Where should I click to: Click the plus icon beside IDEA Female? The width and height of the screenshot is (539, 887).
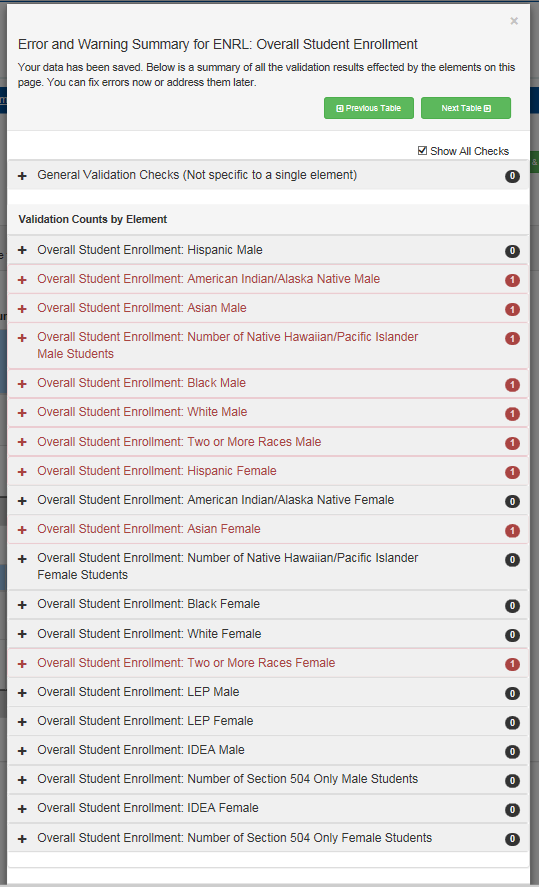point(22,809)
